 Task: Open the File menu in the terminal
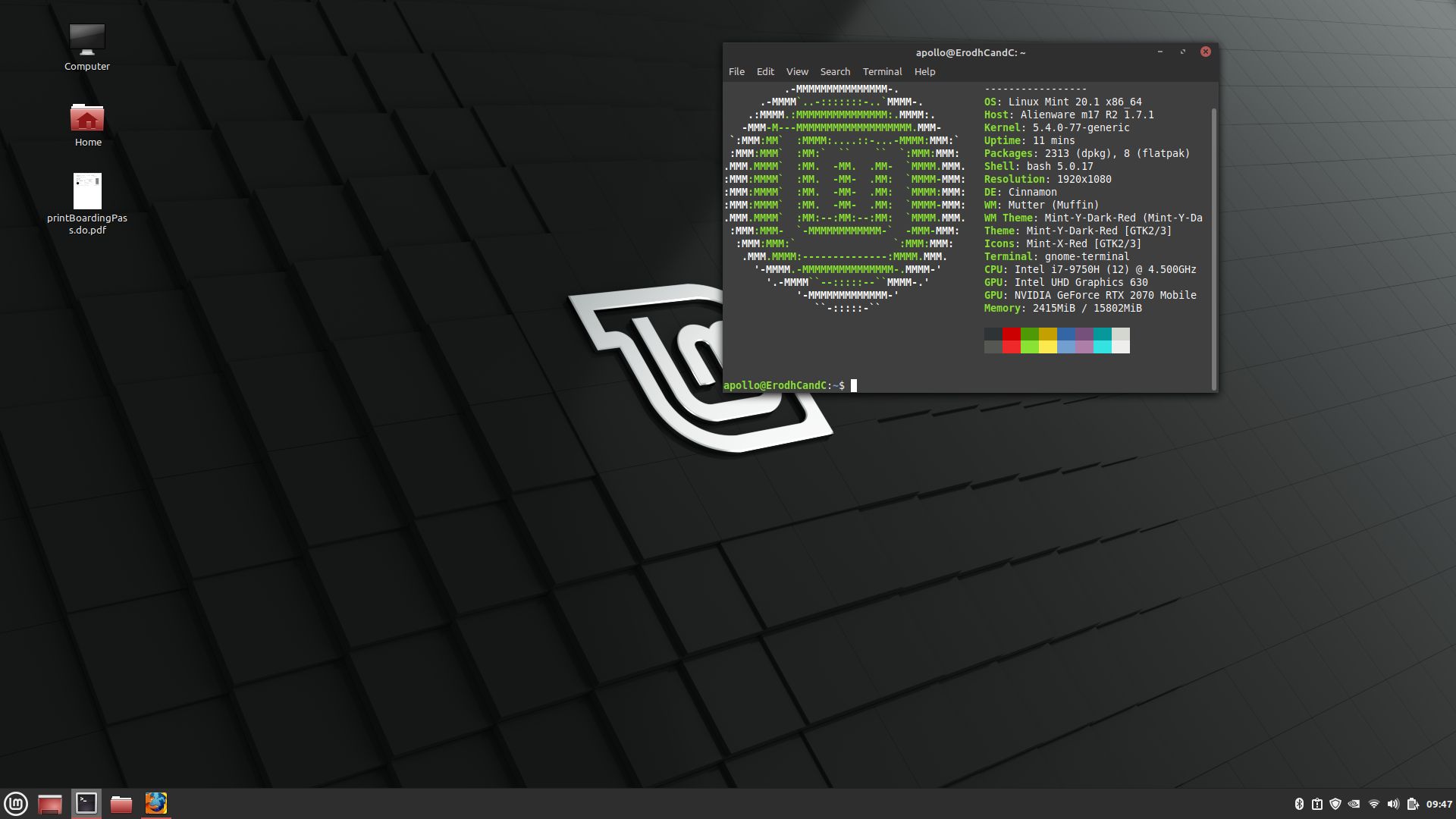click(x=736, y=71)
